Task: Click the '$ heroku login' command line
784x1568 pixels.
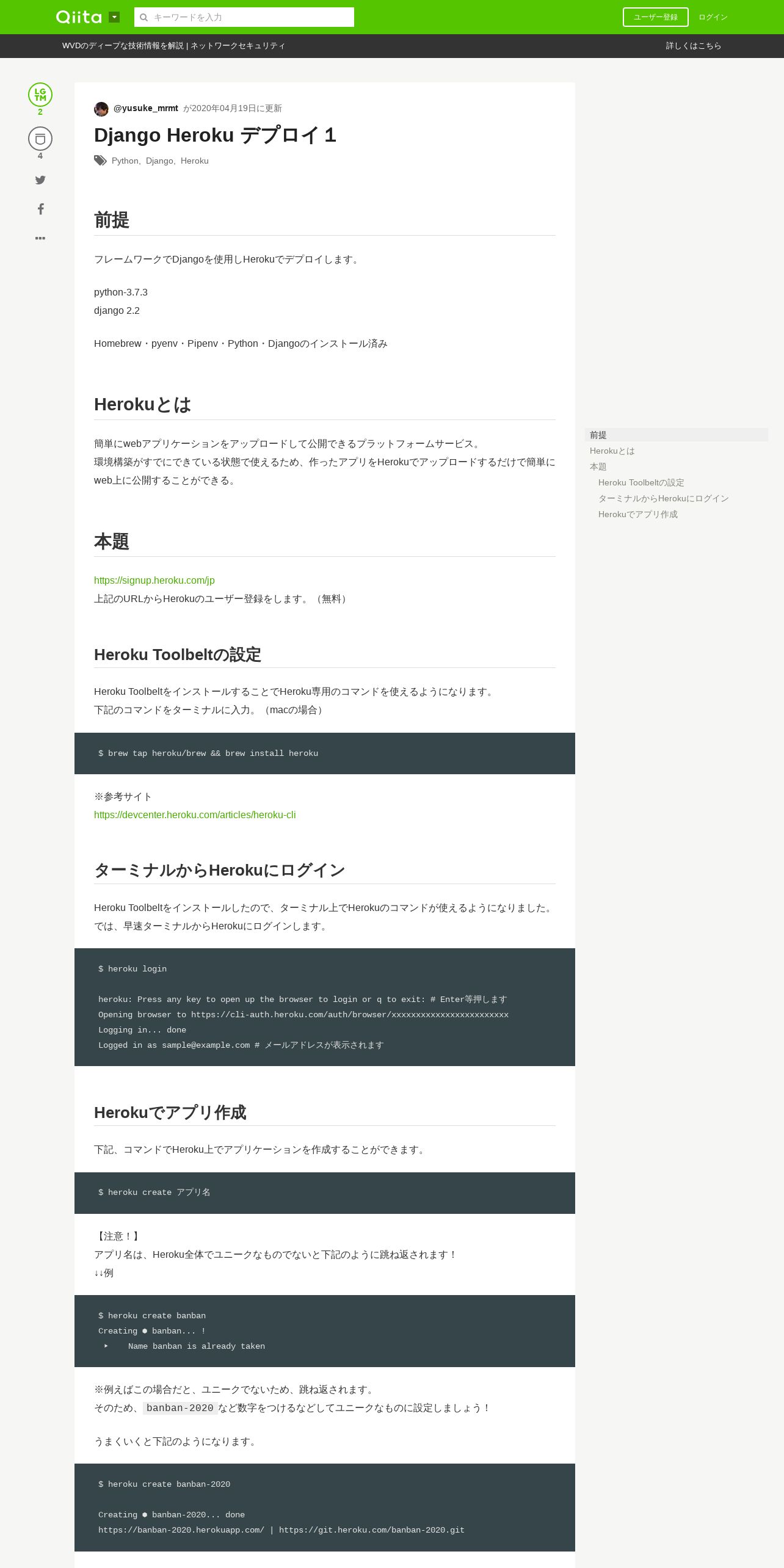Action: click(132, 969)
